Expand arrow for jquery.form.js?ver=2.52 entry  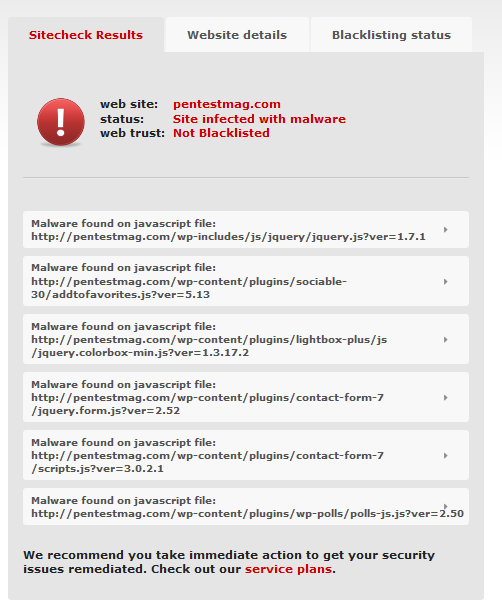pyautogui.click(x=446, y=397)
